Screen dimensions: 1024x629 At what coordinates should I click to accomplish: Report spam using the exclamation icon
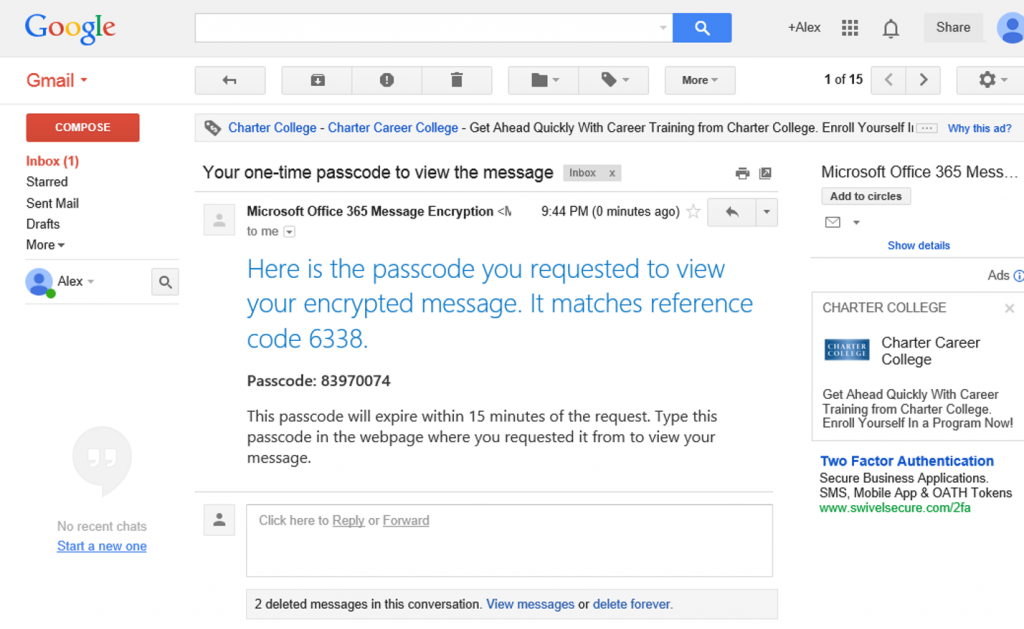[387, 80]
